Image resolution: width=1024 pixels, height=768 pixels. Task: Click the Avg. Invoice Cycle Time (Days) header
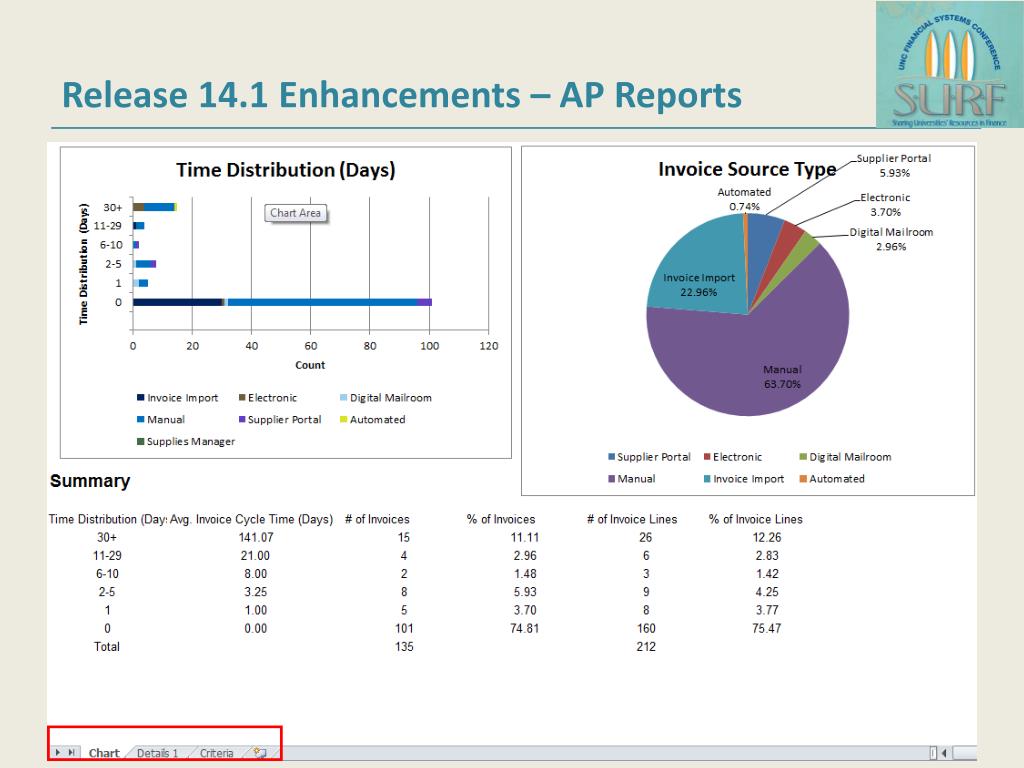(x=251, y=519)
